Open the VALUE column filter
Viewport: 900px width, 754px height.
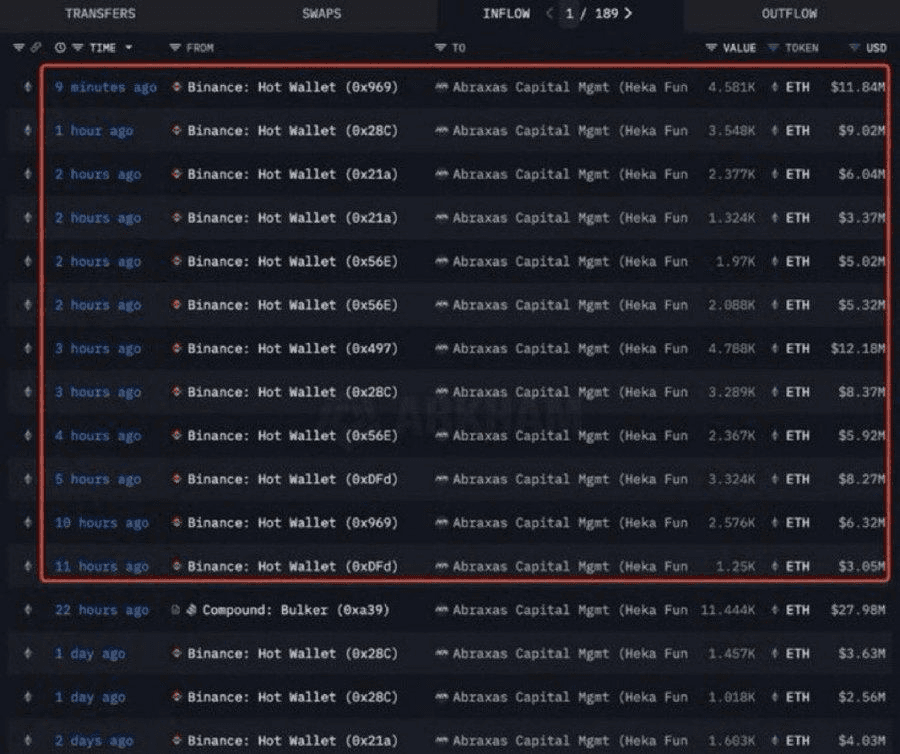click(x=711, y=48)
